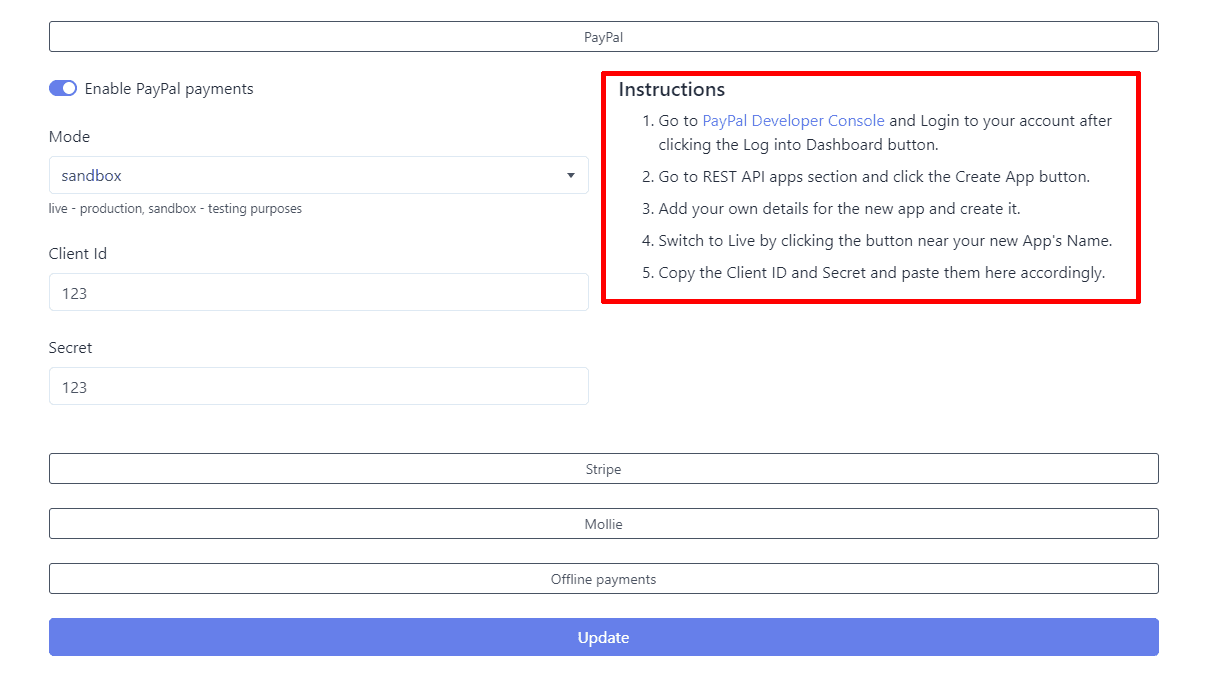Screen dimensions: 1221x694
Task: Open the PayPal Developer Console link
Action: (793, 121)
